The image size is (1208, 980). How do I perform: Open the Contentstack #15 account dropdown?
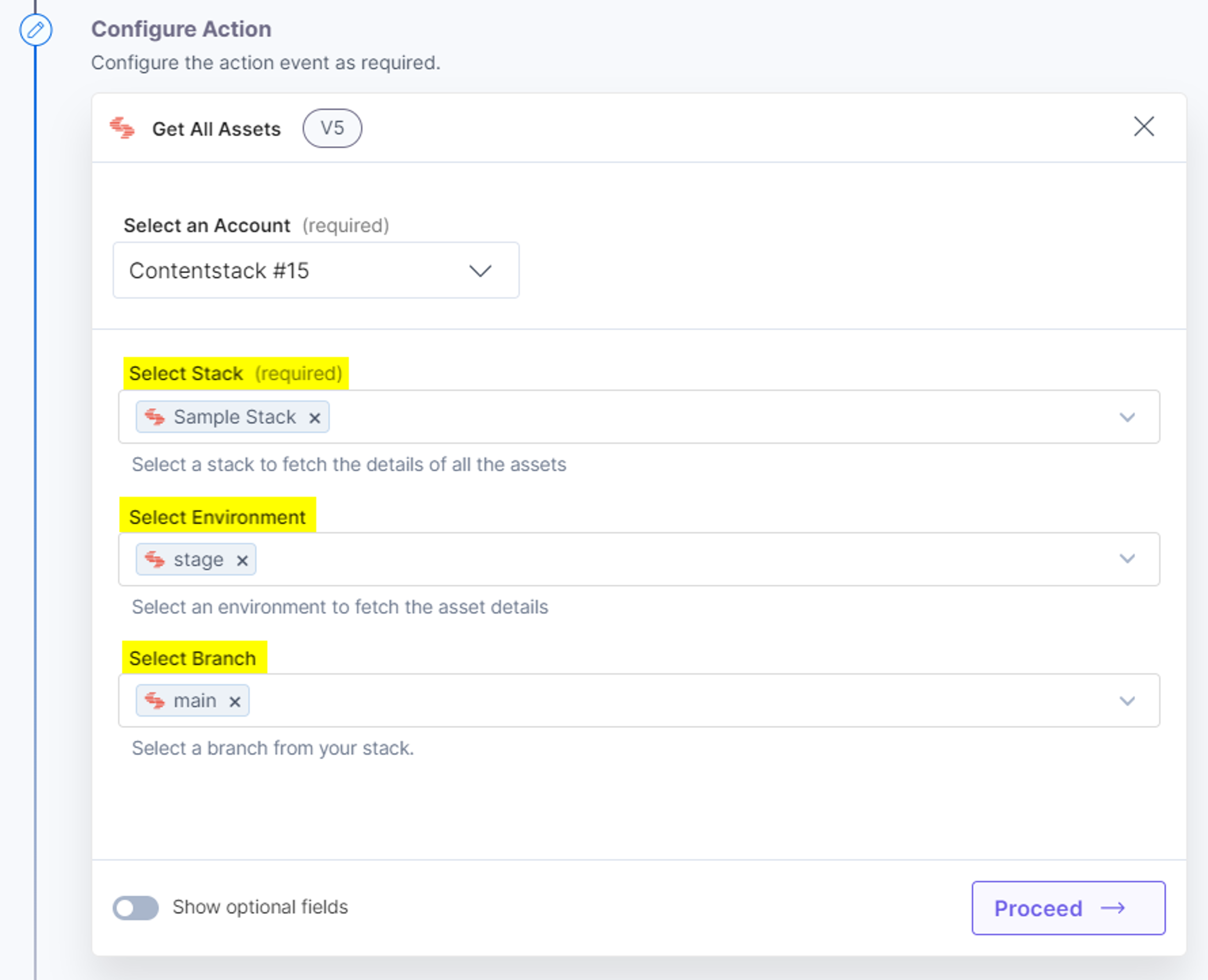pyautogui.click(x=316, y=270)
